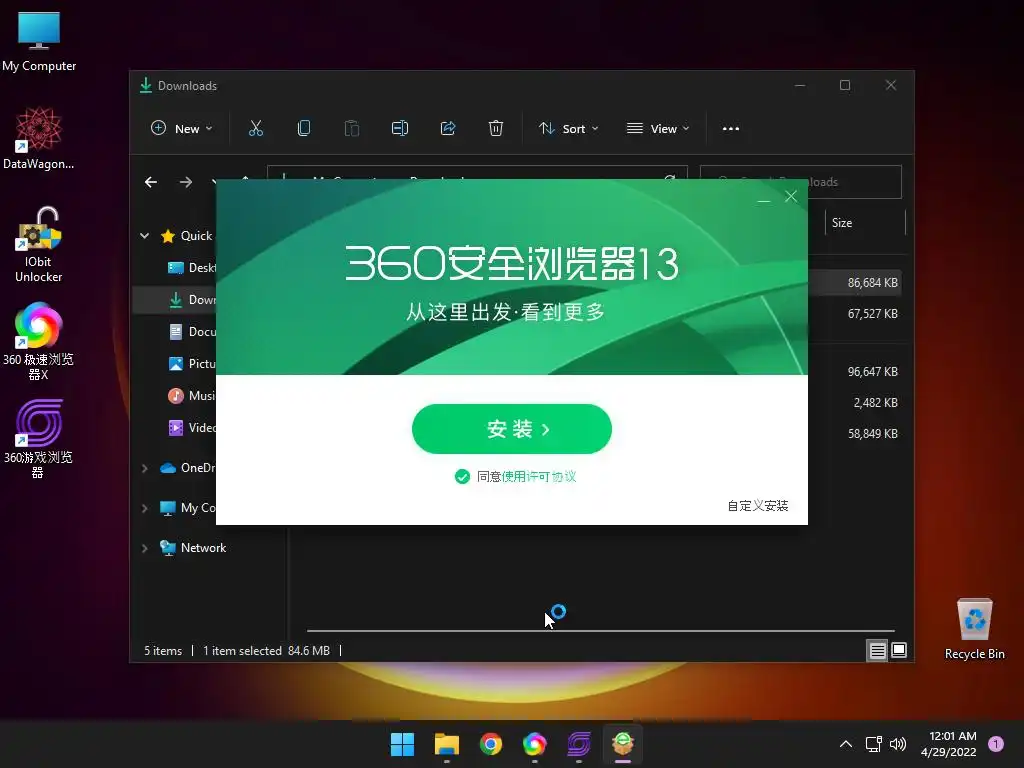The height and width of the screenshot is (768, 1024).
Task: Open IObit Unlocker desktop shortcut
Action: (39, 245)
